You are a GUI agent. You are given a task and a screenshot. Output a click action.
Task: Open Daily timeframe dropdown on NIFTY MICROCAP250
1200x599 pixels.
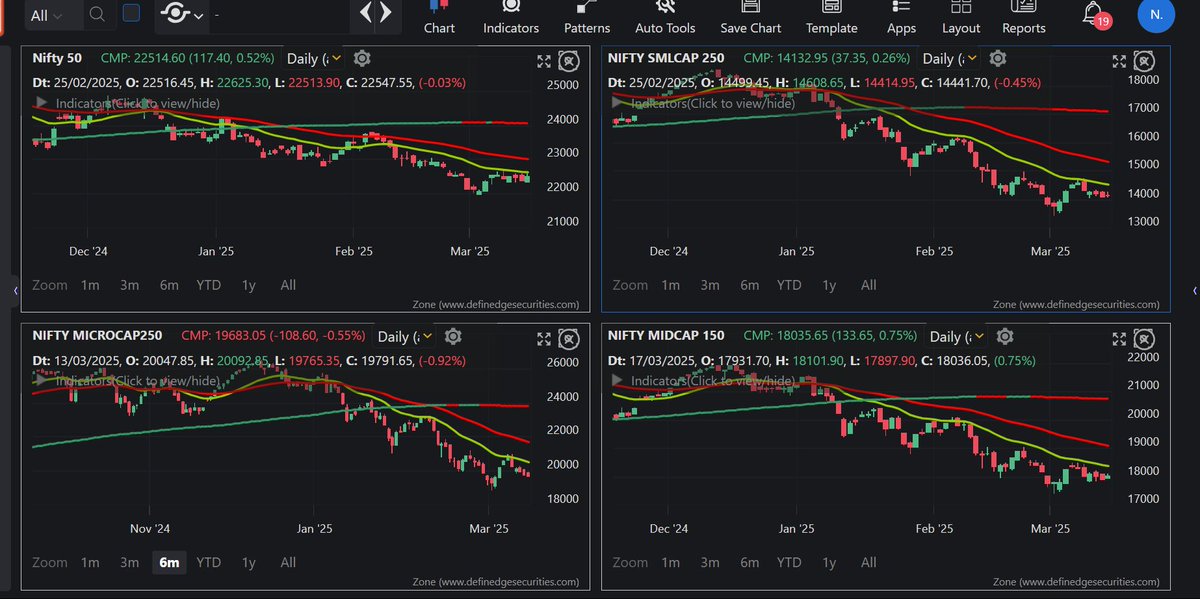pos(405,337)
